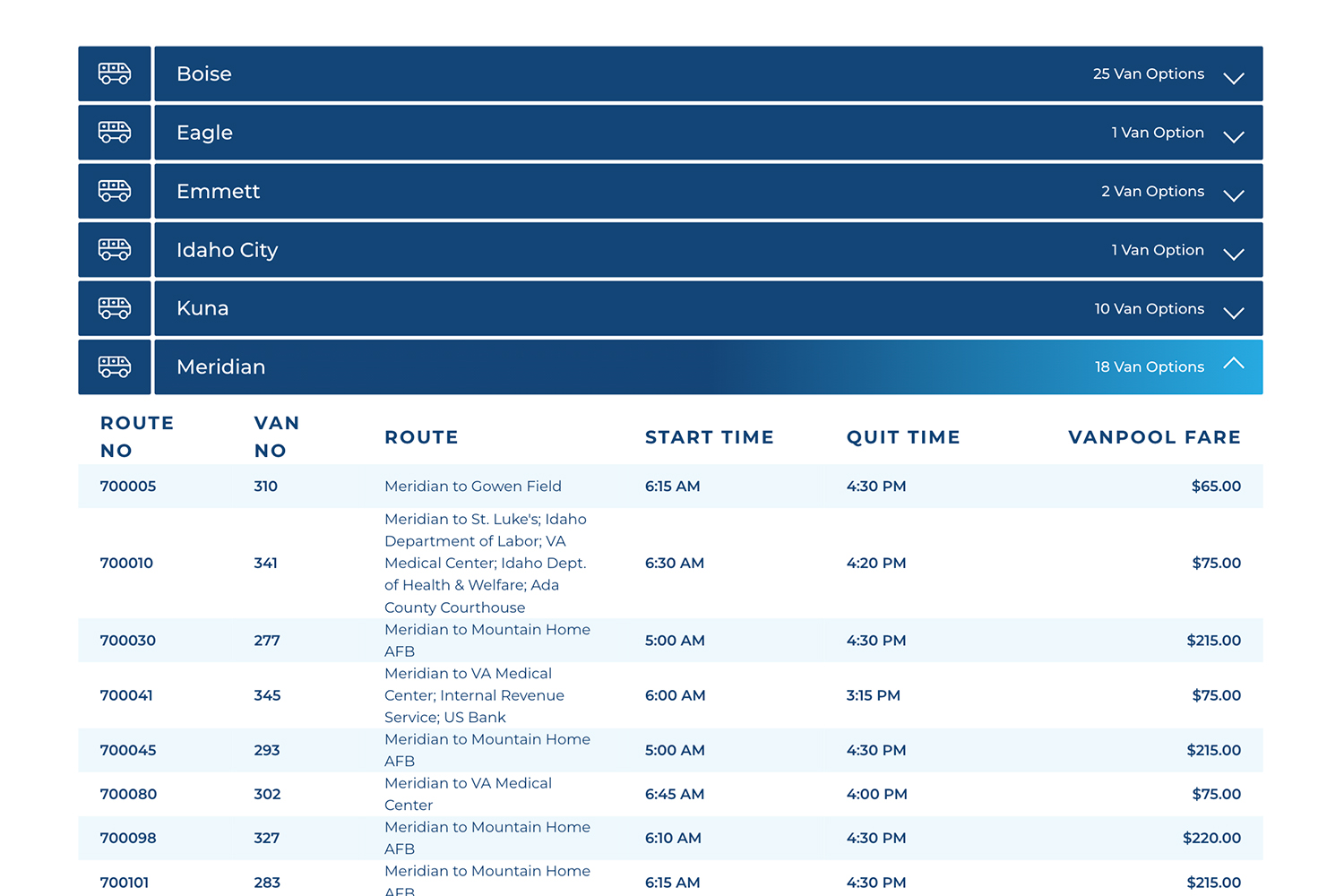This screenshot has height=896, width=1344.
Task: Expand the Eagle chevron arrow
Action: (1234, 137)
